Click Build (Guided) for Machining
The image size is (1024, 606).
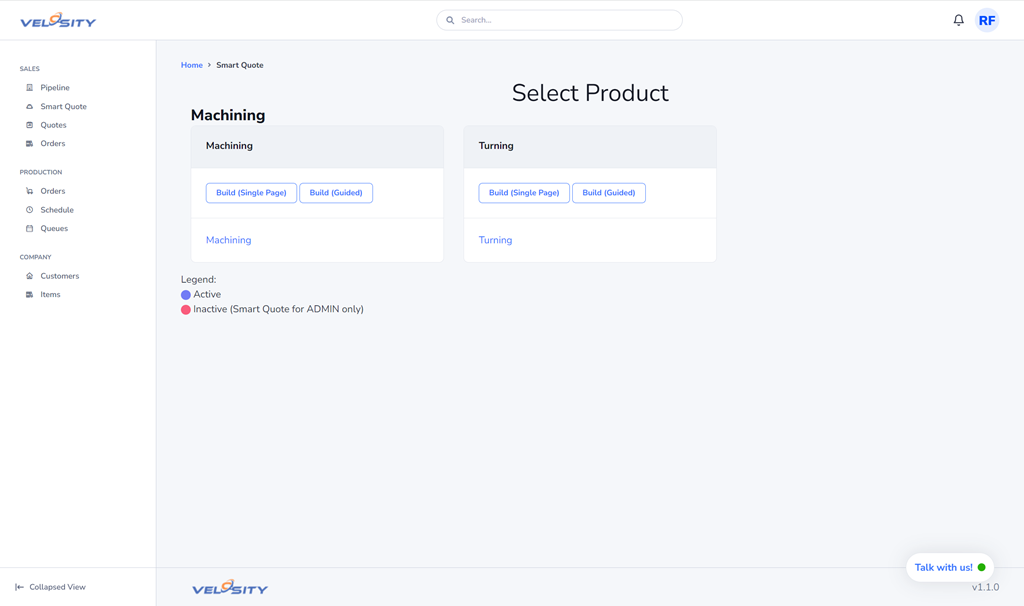point(336,193)
